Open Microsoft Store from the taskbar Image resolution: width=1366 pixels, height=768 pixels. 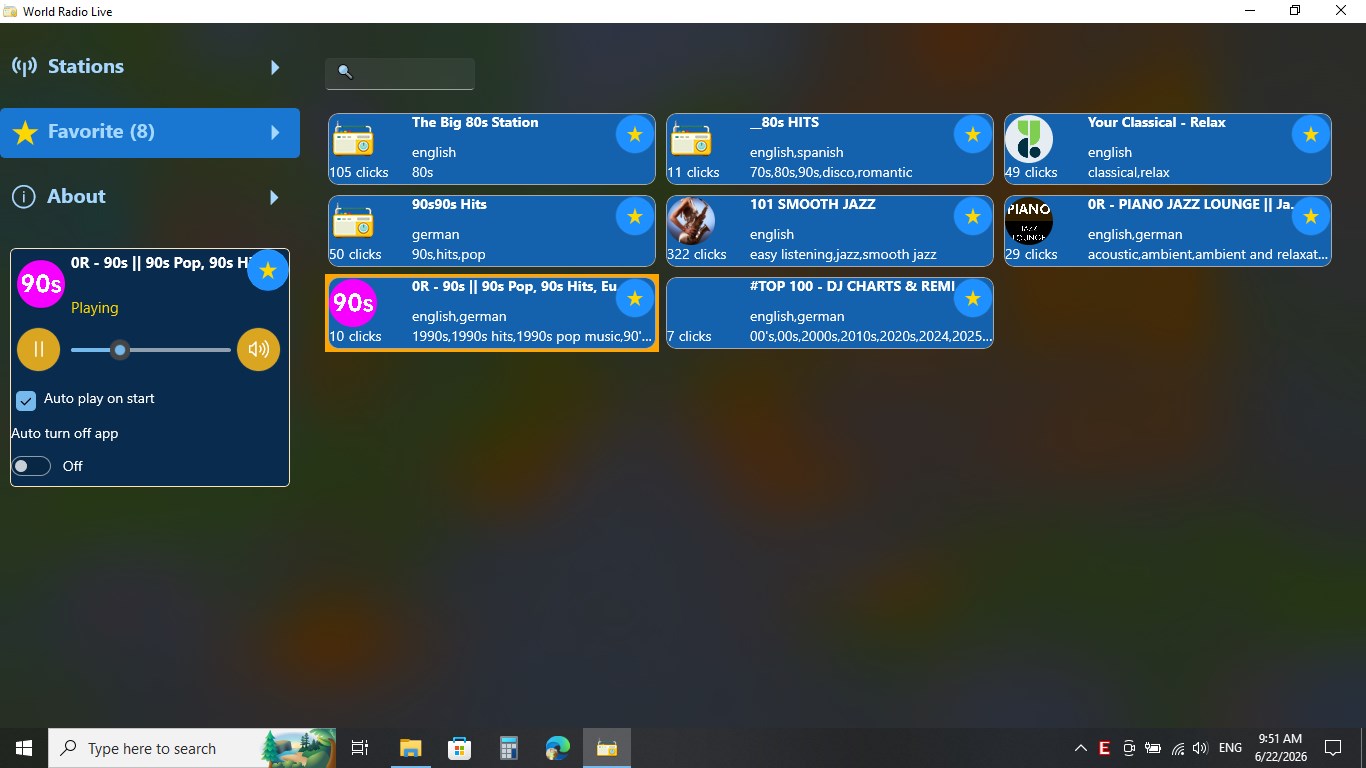[x=459, y=748]
